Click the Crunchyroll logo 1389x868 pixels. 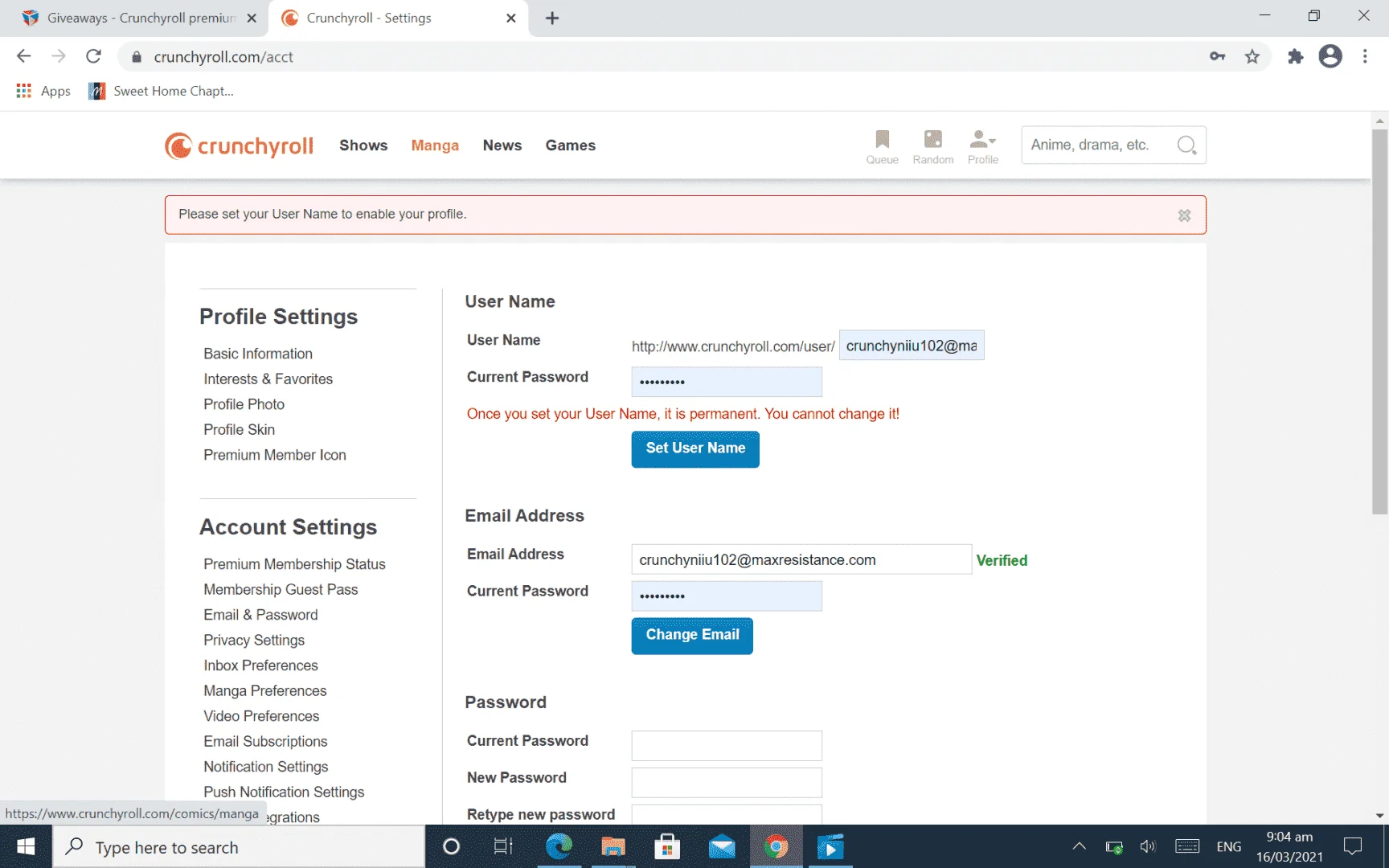(239, 145)
